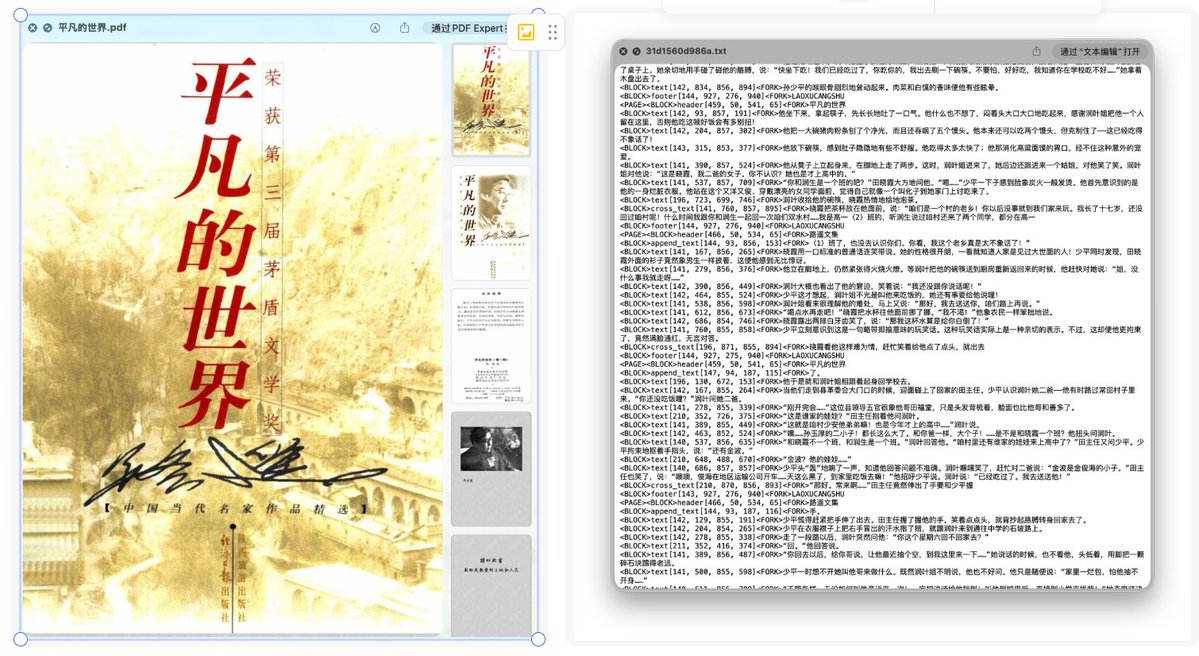This screenshot has width=1199, height=656.
Task: Click the circle-slash icon beside 31d1560d986a.txt
Action: (636, 51)
